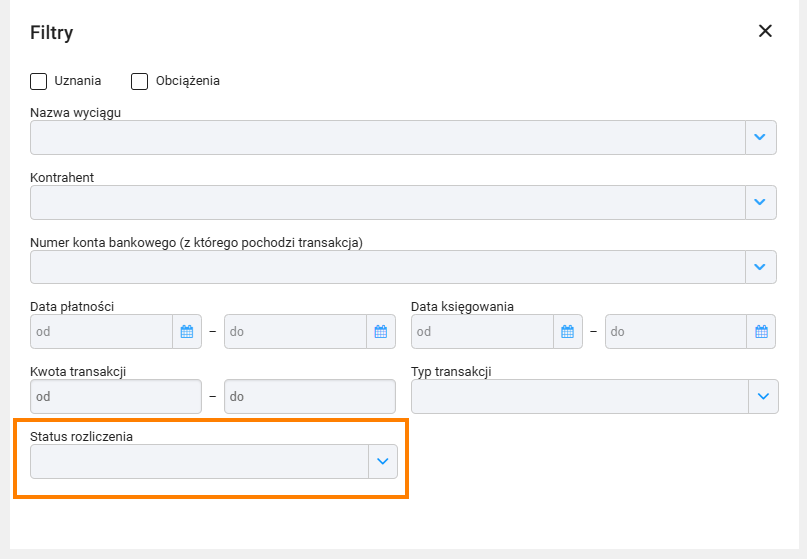Expand the Typ transakcji dropdown arrow
Image resolution: width=807 pixels, height=559 pixels.
763,396
